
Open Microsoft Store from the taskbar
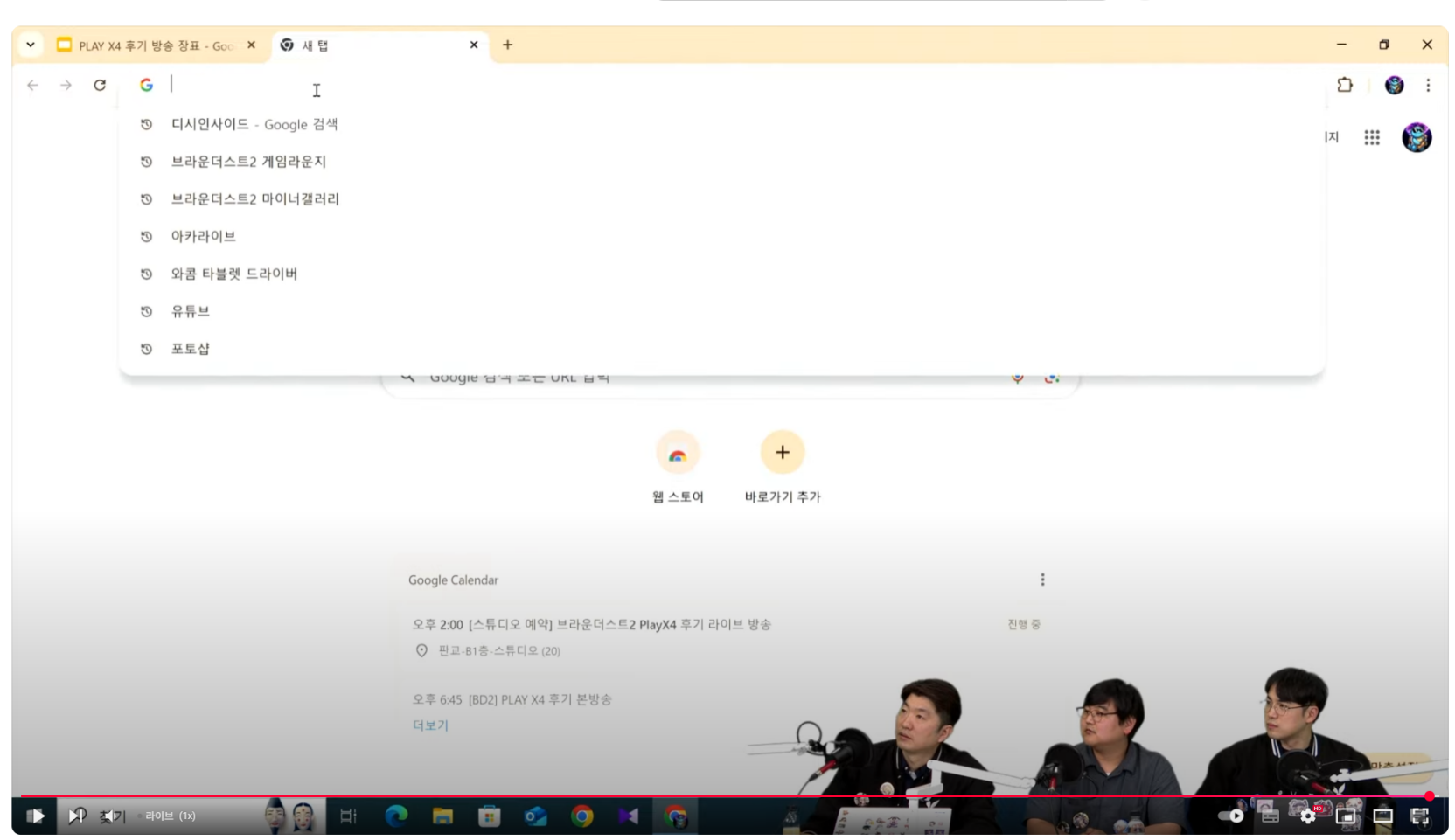(489, 816)
